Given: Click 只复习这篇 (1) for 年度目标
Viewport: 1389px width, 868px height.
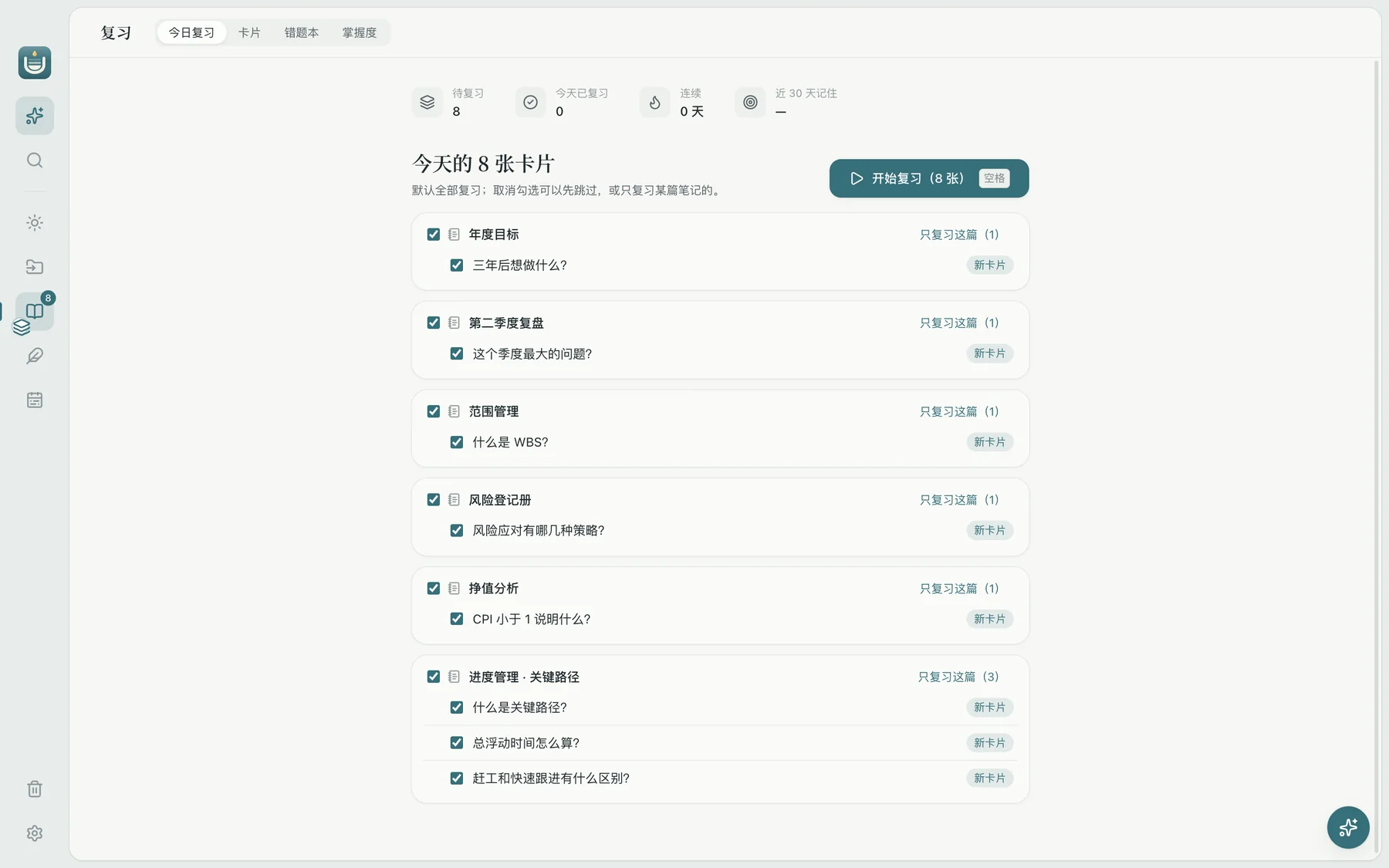Looking at the screenshot, I should (x=959, y=235).
